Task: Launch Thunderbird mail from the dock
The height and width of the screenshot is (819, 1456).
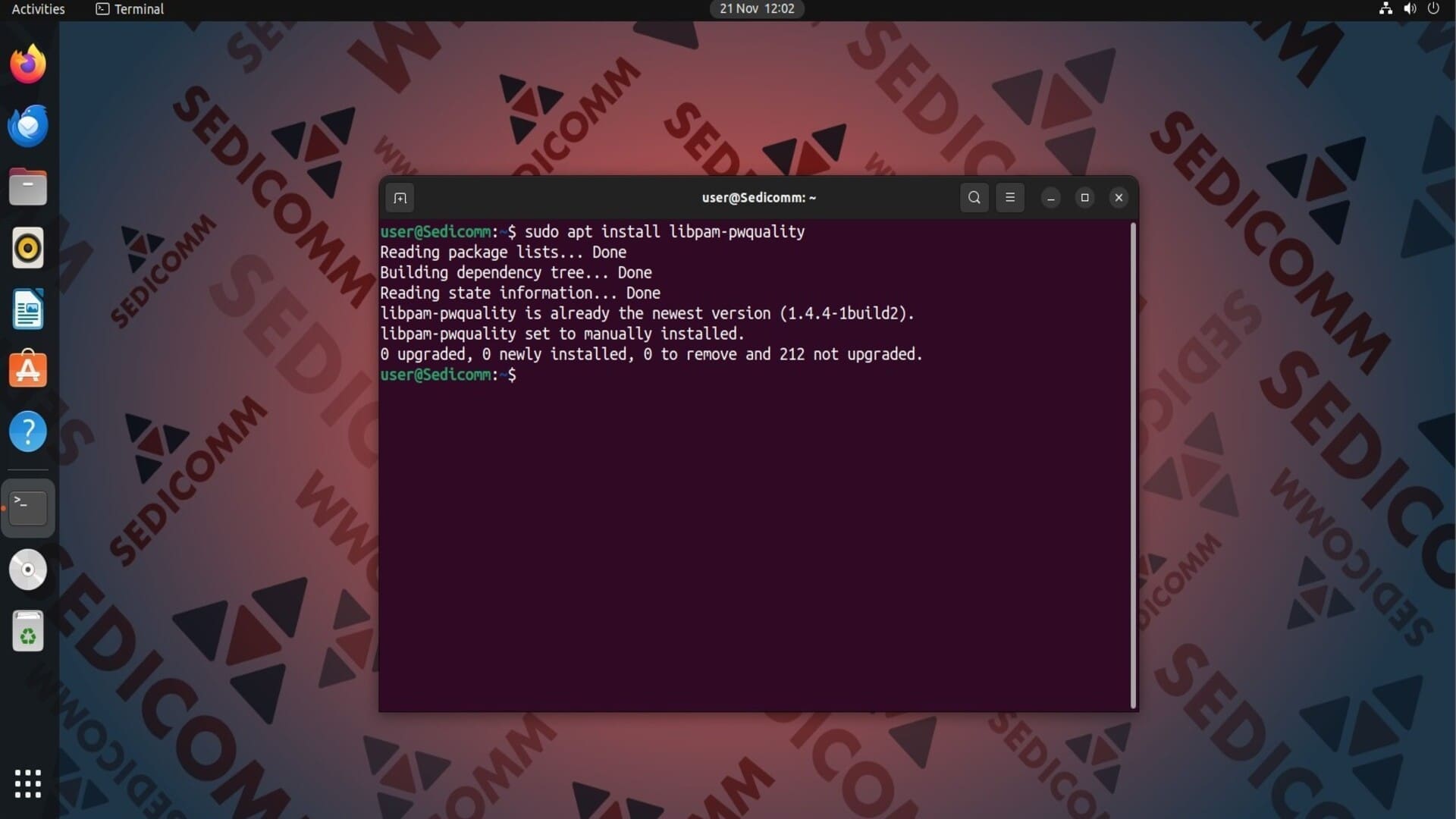Action: coord(28,125)
